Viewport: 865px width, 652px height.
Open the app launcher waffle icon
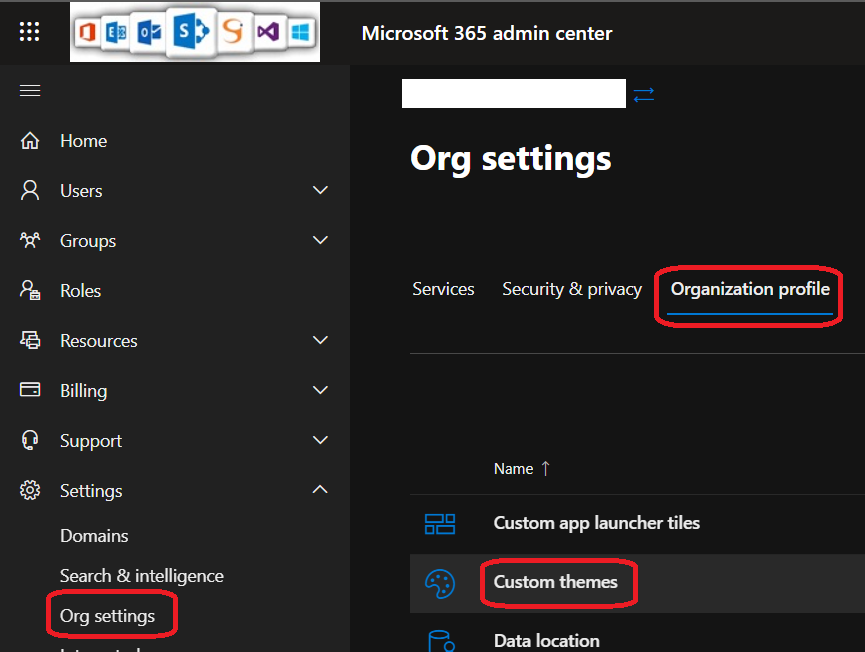coord(30,32)
